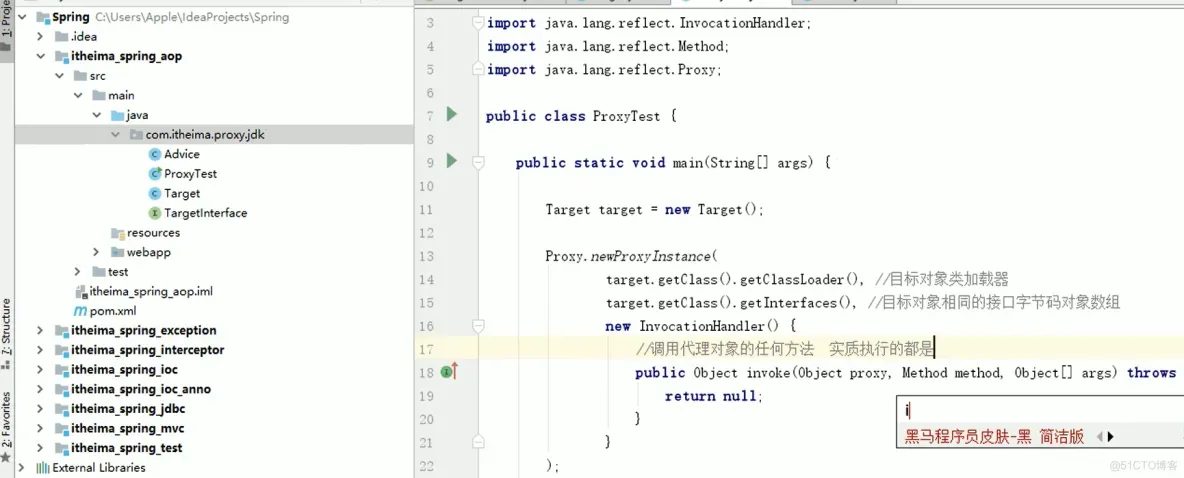
Task: Expand the itheima_spring_ioc module
Action: click(x=40, y=370)
